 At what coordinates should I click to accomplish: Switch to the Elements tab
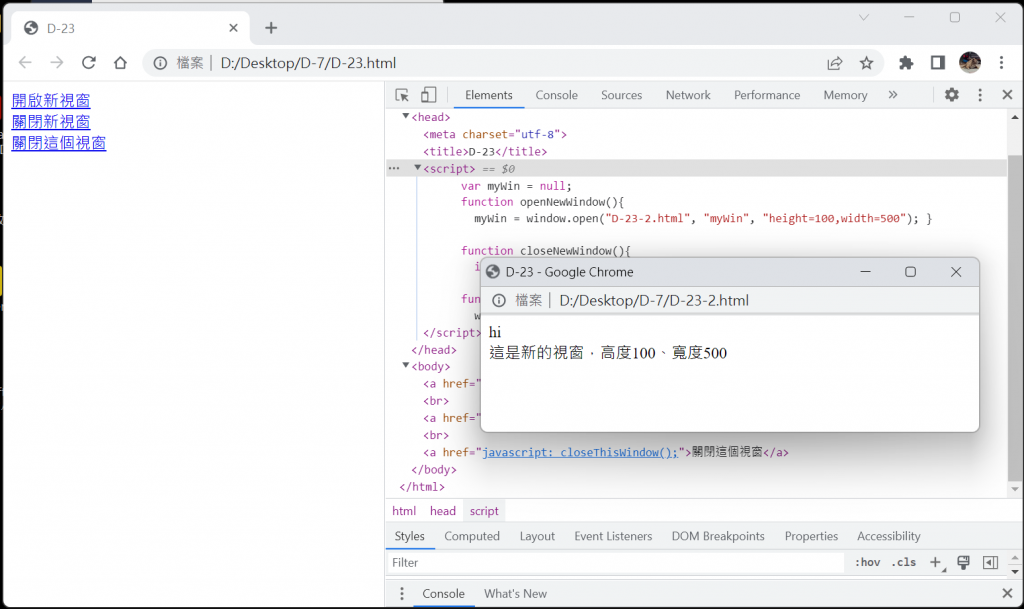pos(488,95)
